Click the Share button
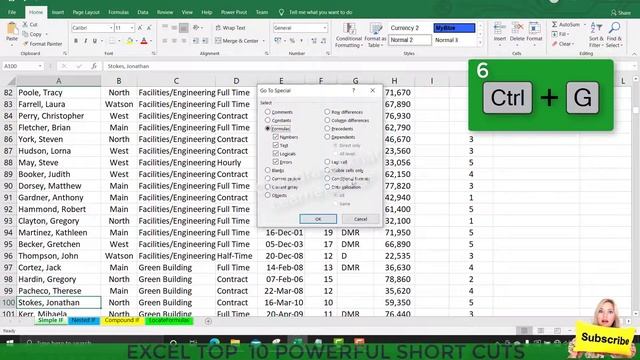Image resolution: width=640 pixels, height=360 pixels. (x=621, y=13)
